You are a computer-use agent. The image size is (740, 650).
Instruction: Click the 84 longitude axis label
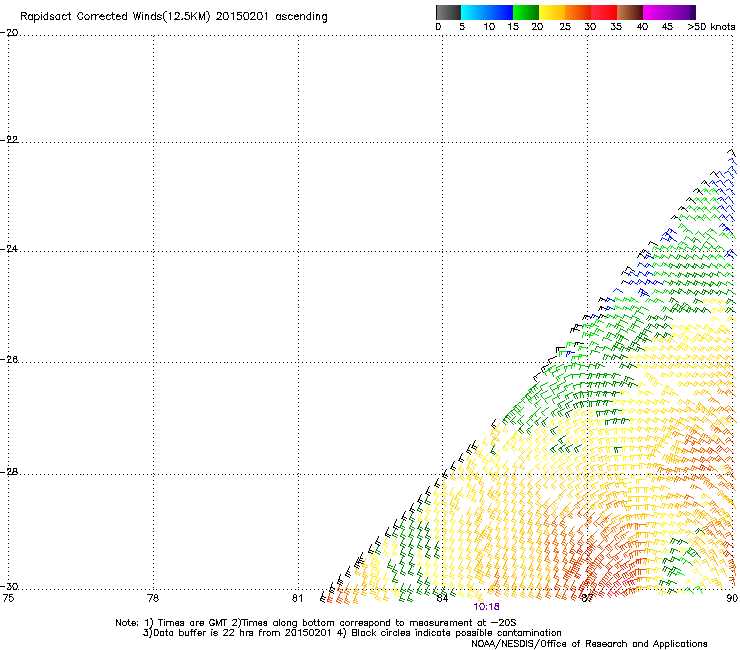pos(442,598)
